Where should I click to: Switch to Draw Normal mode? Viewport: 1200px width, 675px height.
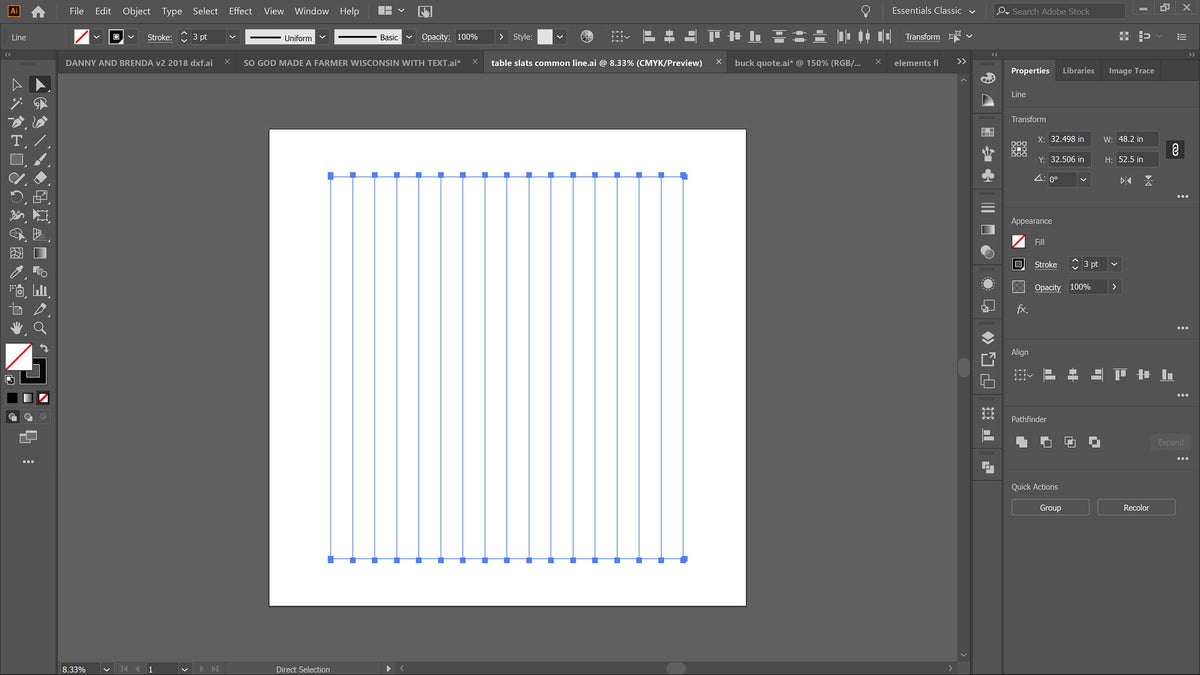(13, 417)
